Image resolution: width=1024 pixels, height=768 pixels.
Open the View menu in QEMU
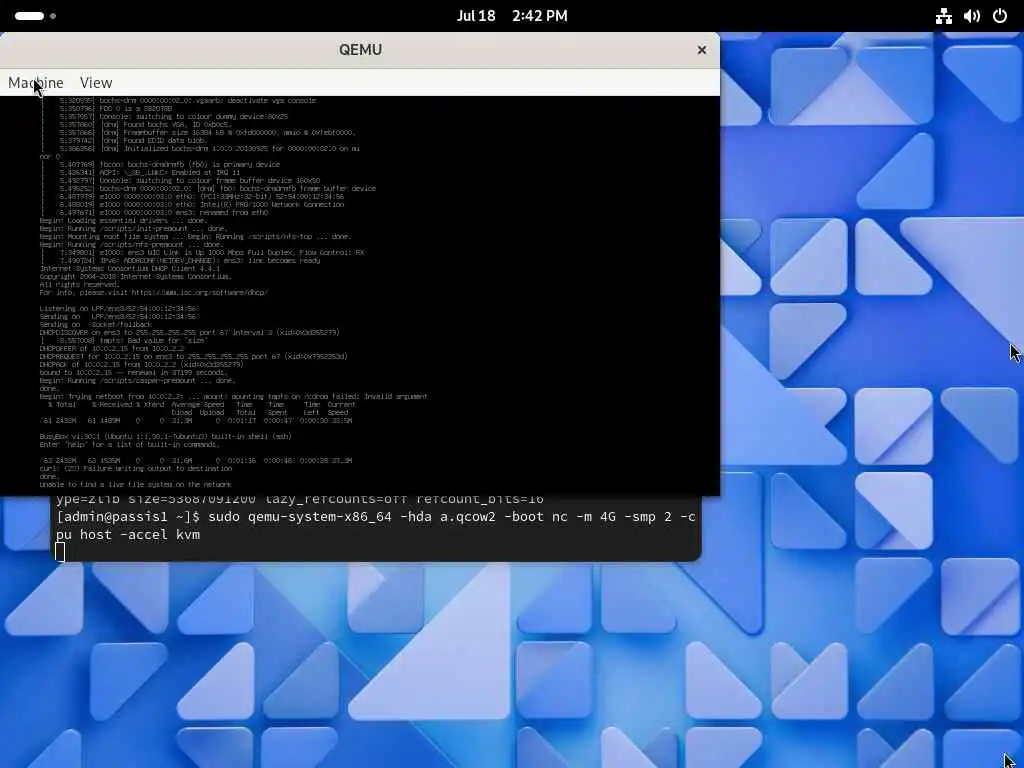96,83
